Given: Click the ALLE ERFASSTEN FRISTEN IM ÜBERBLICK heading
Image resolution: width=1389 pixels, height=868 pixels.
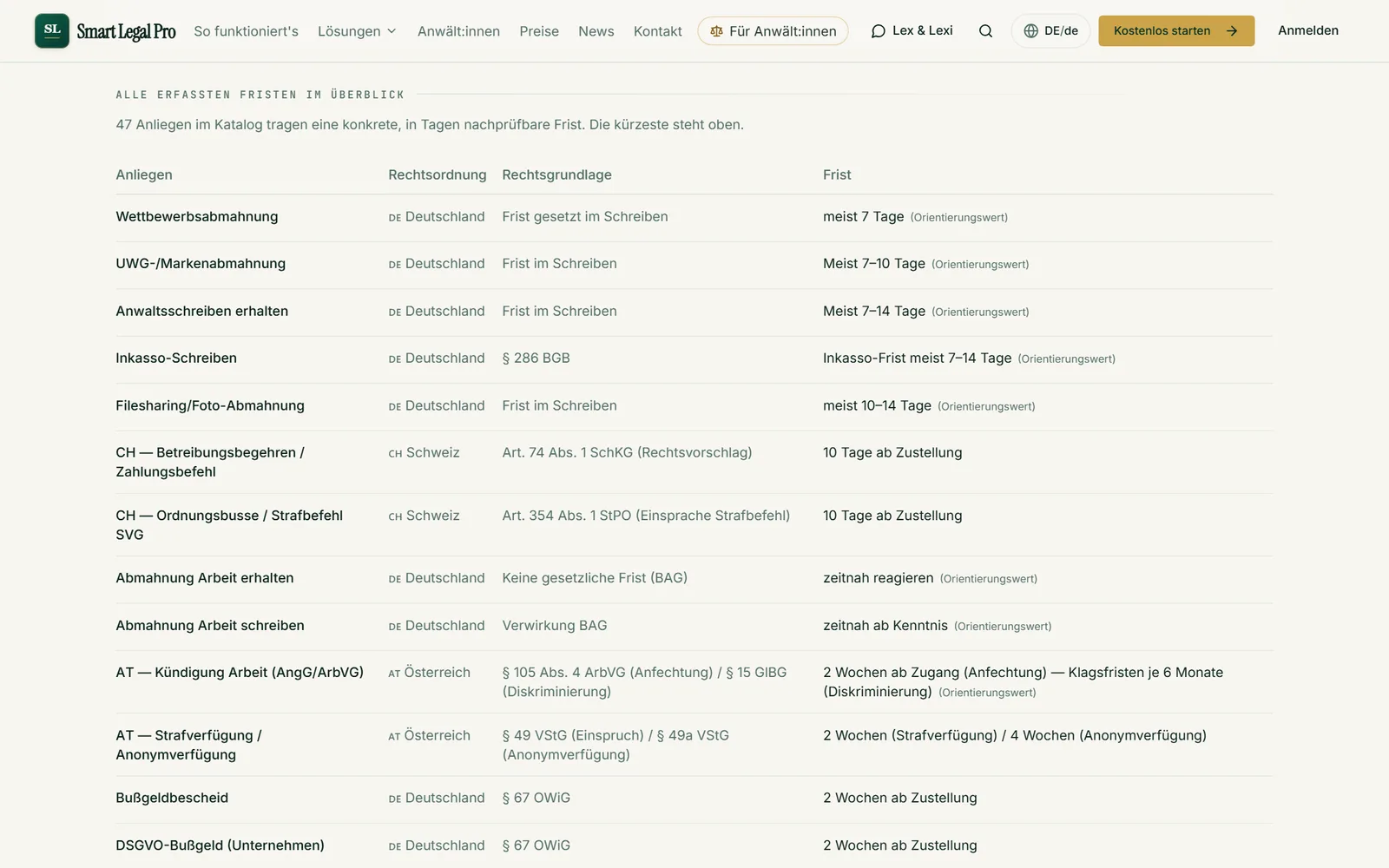Looking at the screenshot, I should coord(260,95).
